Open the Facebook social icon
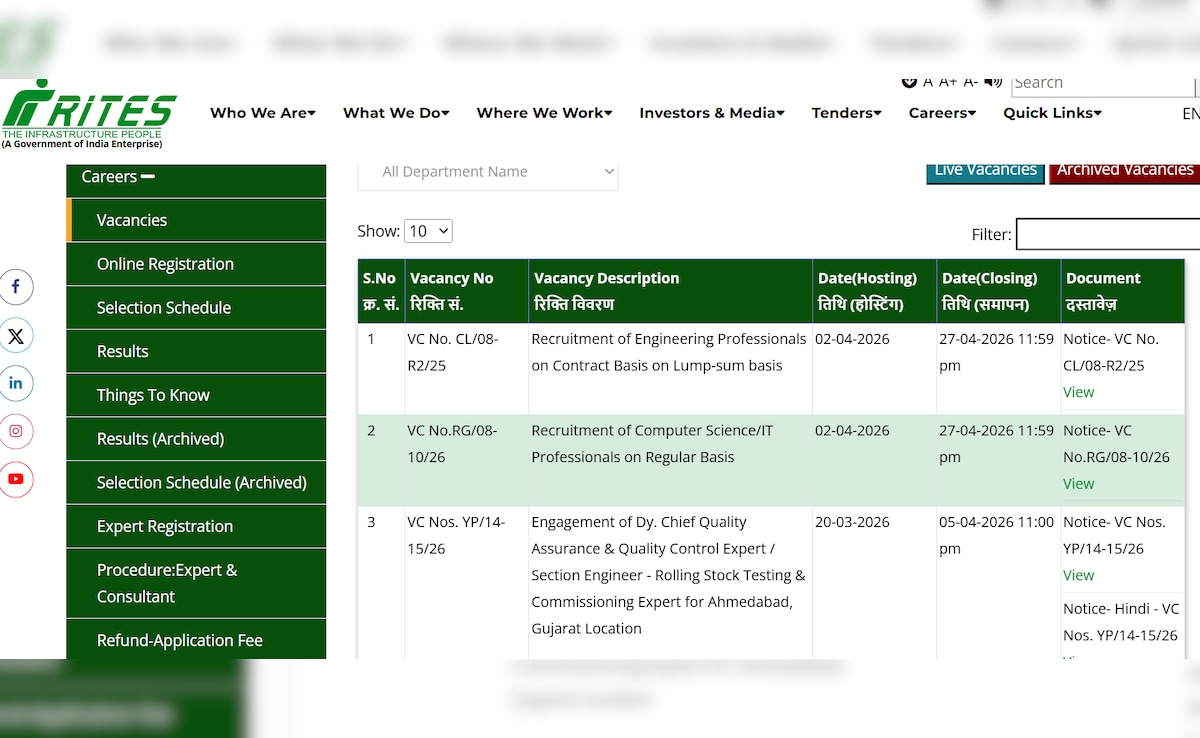 click(x=16, y=287)
